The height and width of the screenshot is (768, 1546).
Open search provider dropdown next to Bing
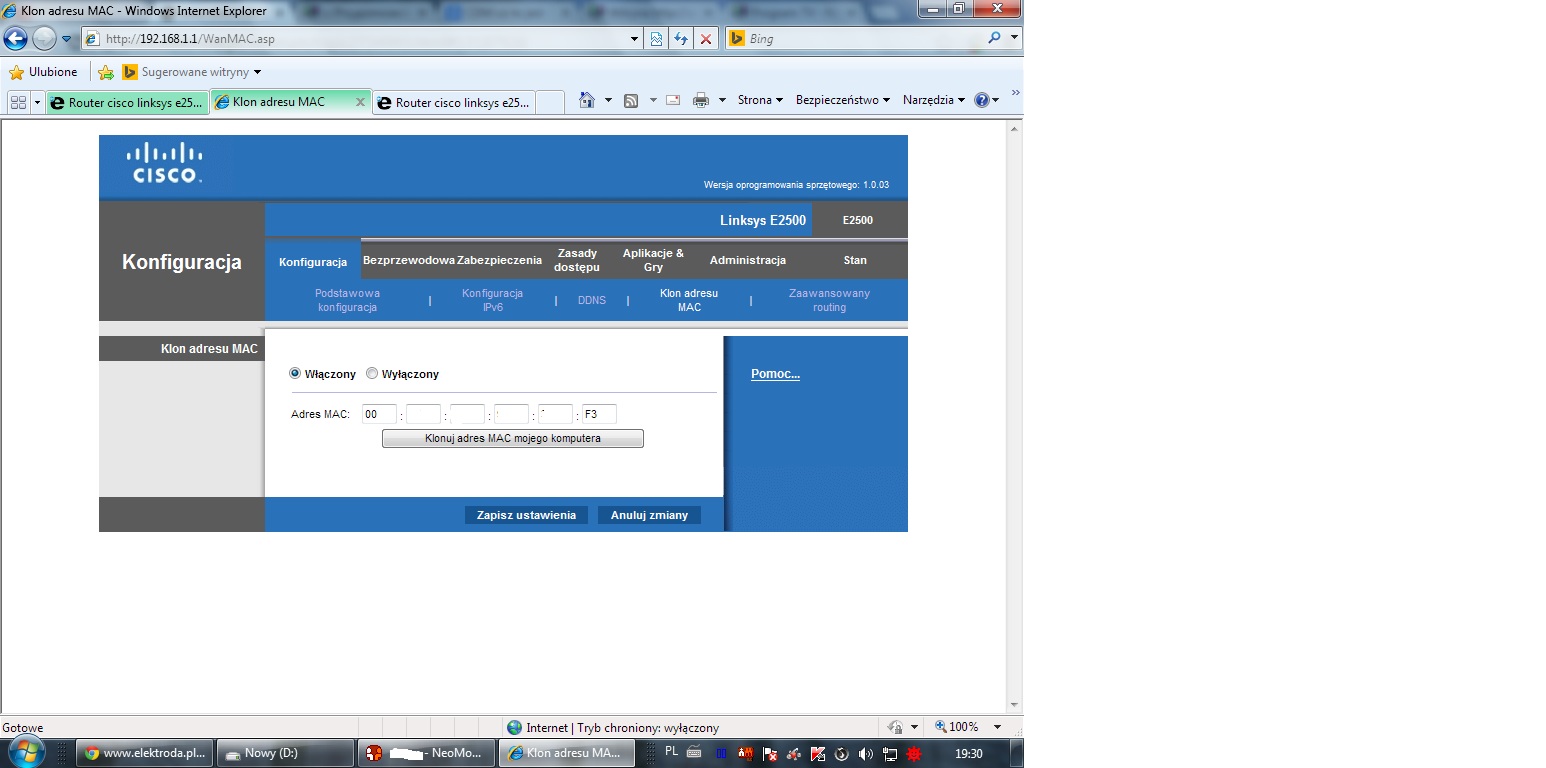point(1014,38)
